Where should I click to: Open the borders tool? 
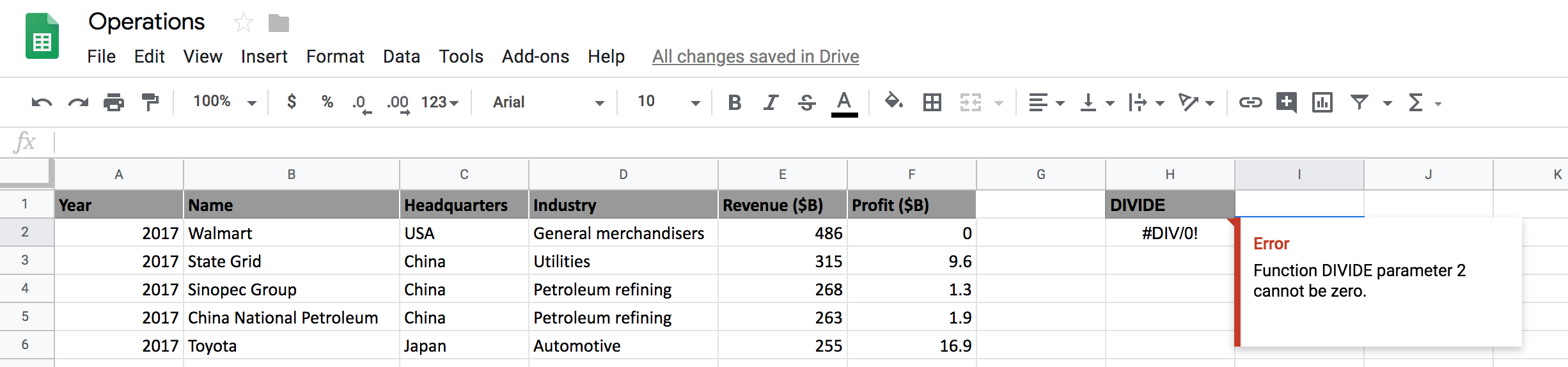[x=932, y=102]
